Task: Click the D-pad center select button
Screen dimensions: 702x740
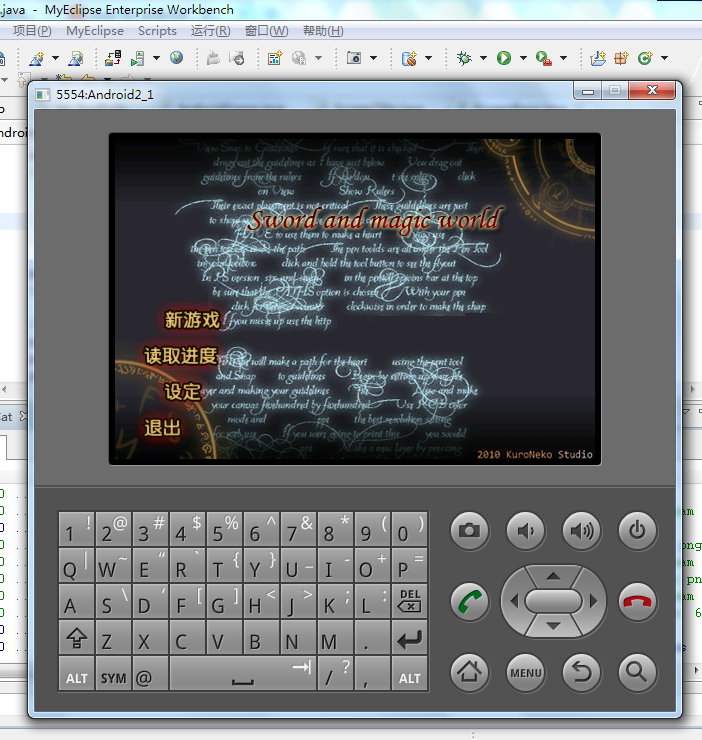Action: coord(553,601)
